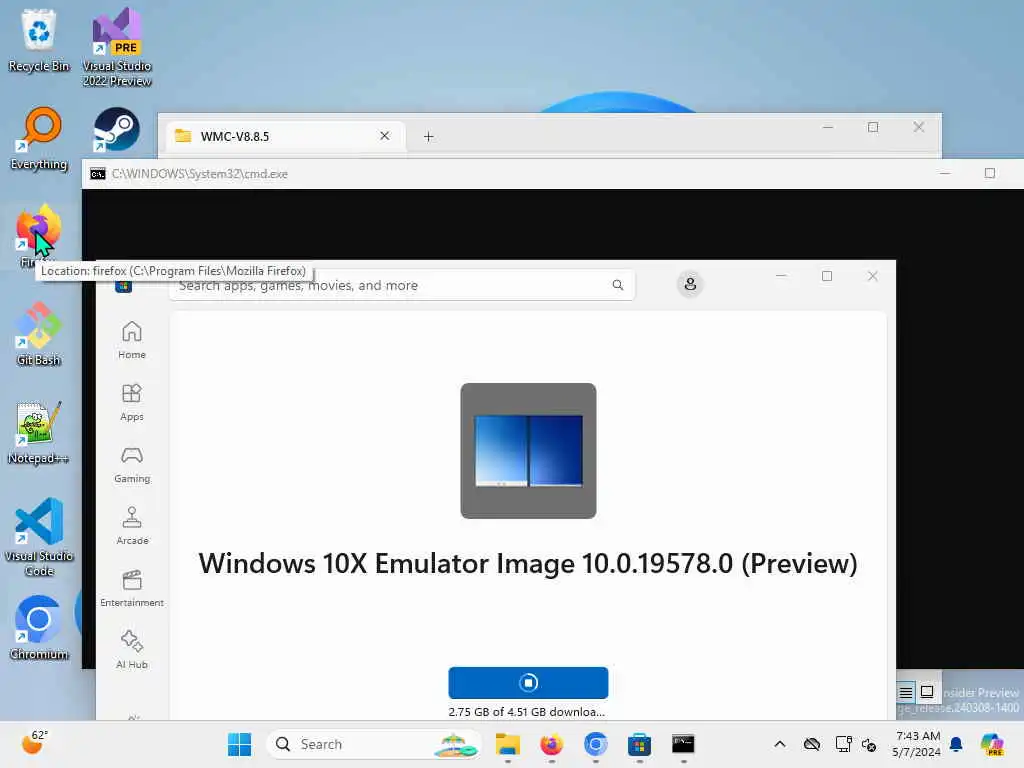Image resolution: width=1024 pixels, height=768 pixels.
Task: Minimize the Microsoft Store window
Action: coord(781,276)
